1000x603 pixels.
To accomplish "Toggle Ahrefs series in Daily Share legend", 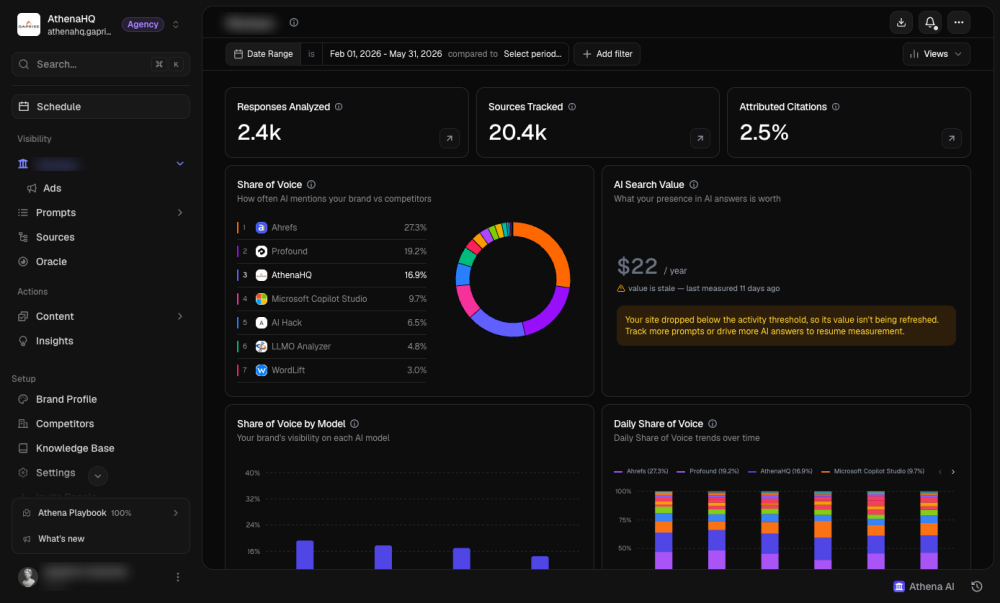I will (x=641, y=471).
